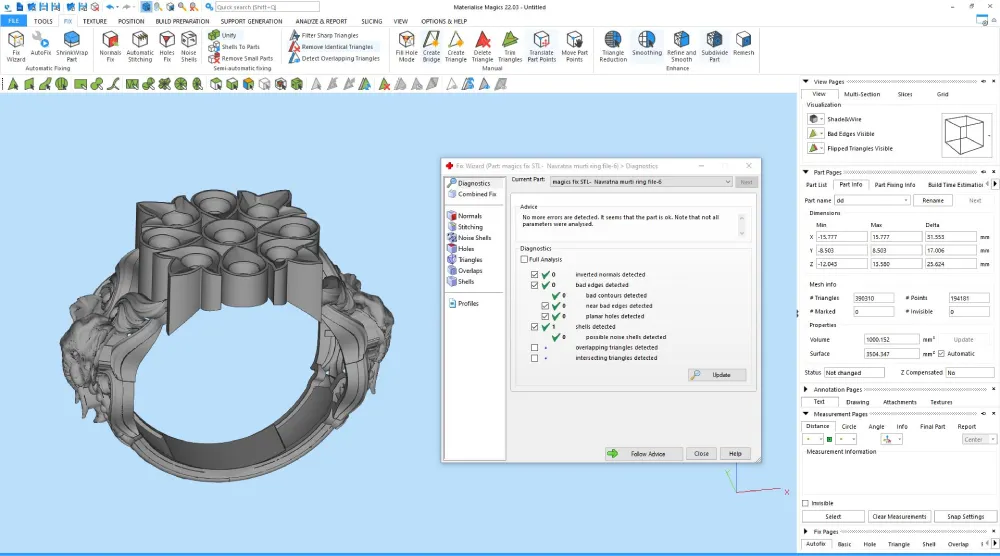The height and width of the screenshot is (556, 1000).
Task: Pick the Trim Triangles tool
Action: (510, 47)
